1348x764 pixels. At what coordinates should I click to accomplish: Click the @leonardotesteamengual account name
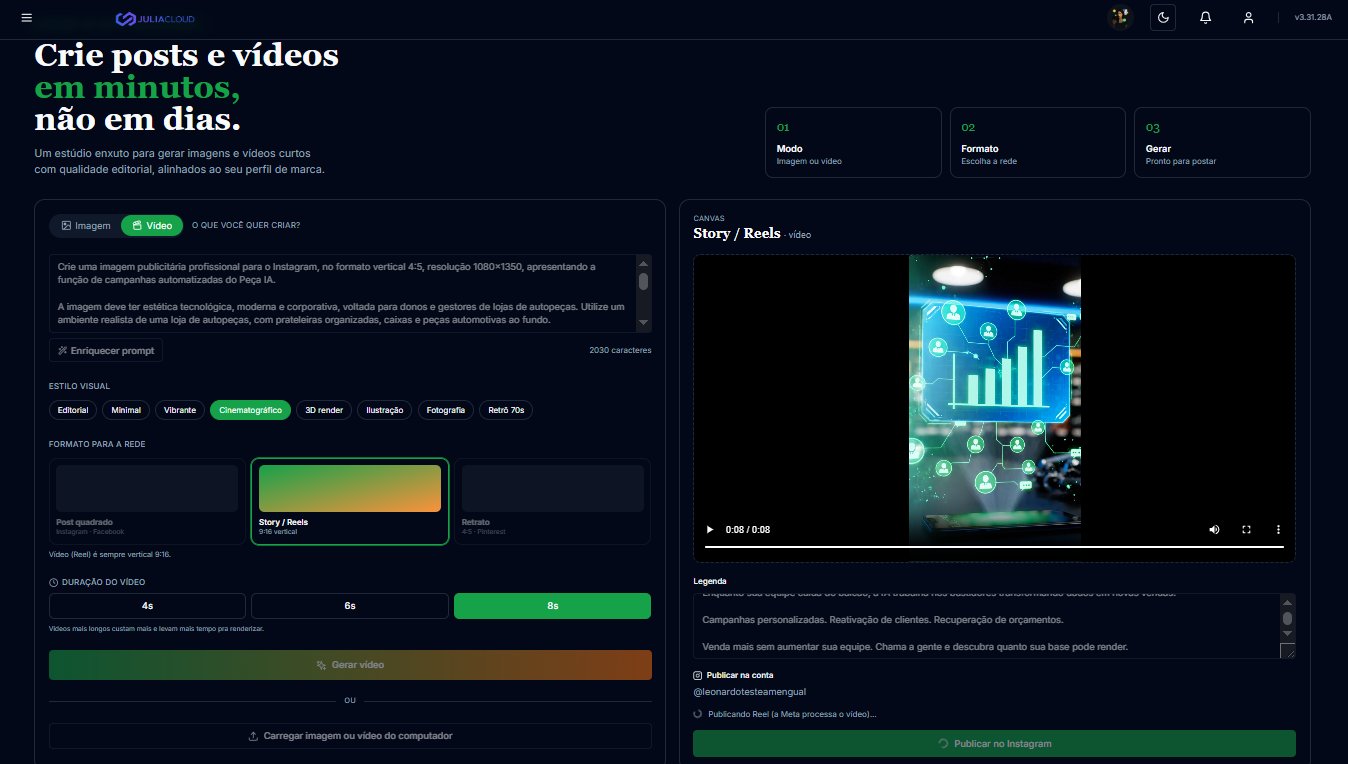(749, 692)
